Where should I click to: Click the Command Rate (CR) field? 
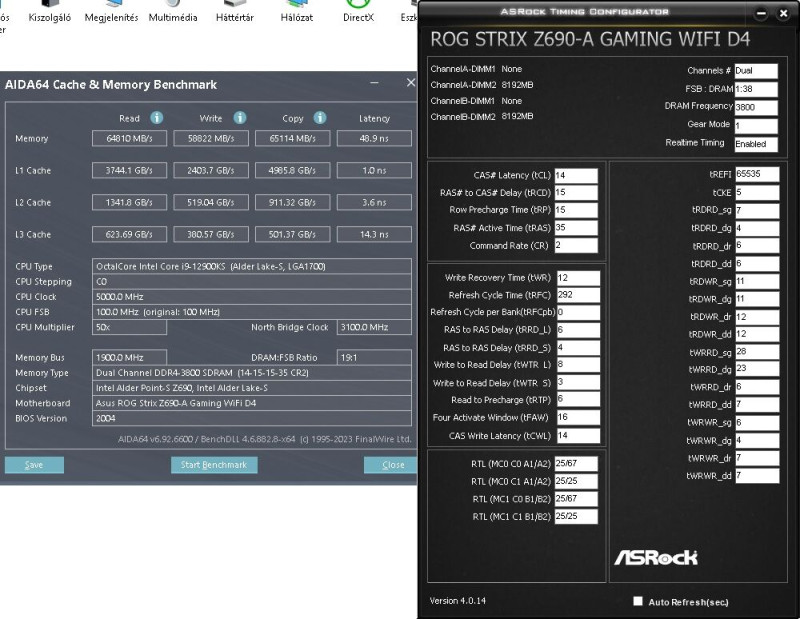pos(576,245)
